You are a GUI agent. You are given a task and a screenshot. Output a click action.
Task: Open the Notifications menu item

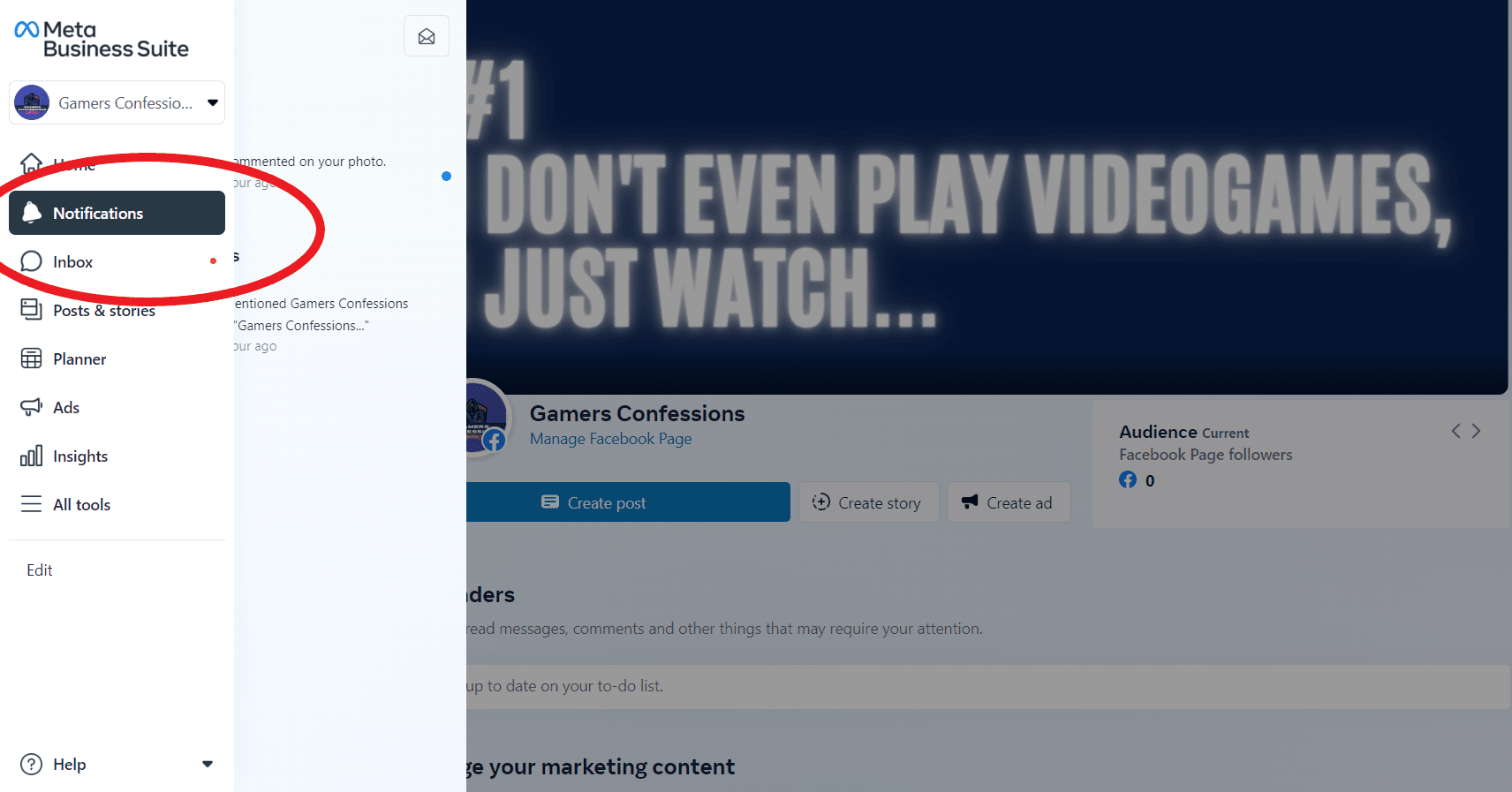coord(117,213)
